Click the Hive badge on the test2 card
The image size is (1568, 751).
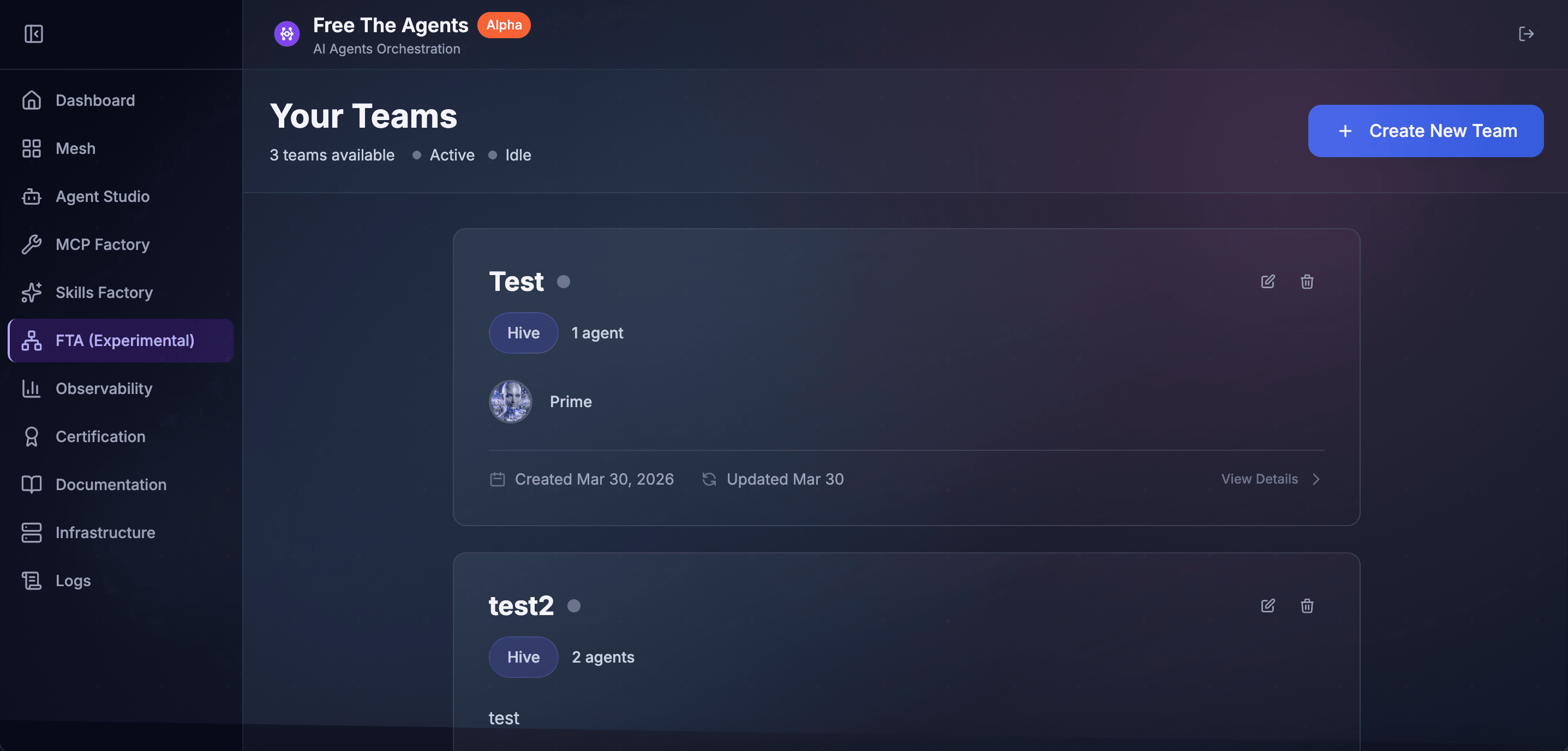point(523,657)
